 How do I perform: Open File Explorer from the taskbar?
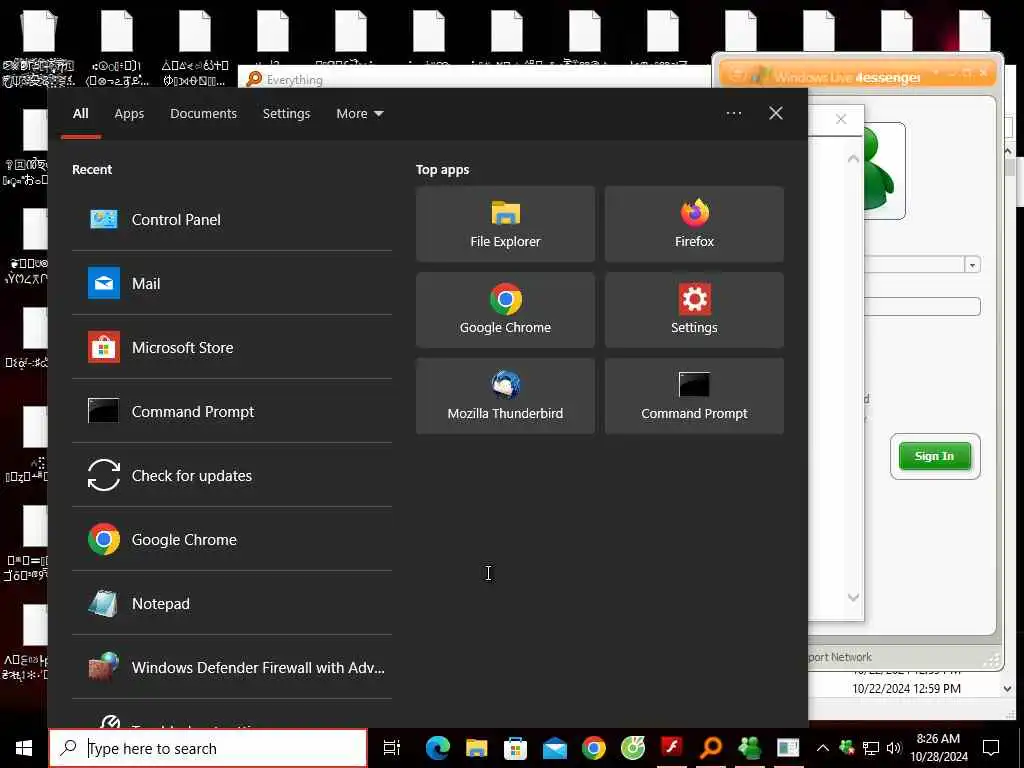click(x=476, y=748)
